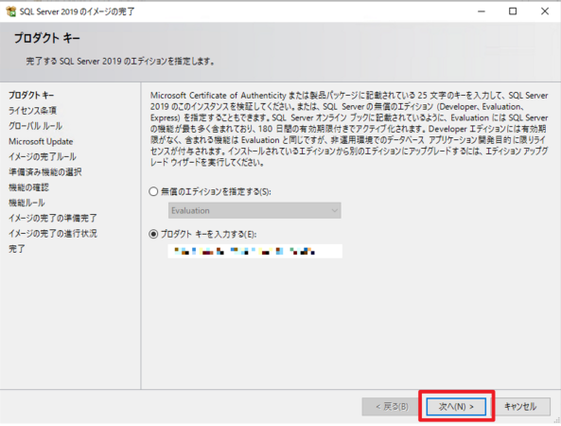Click the 次へ(N) next button
561x426 pixels.
[456, 407]
